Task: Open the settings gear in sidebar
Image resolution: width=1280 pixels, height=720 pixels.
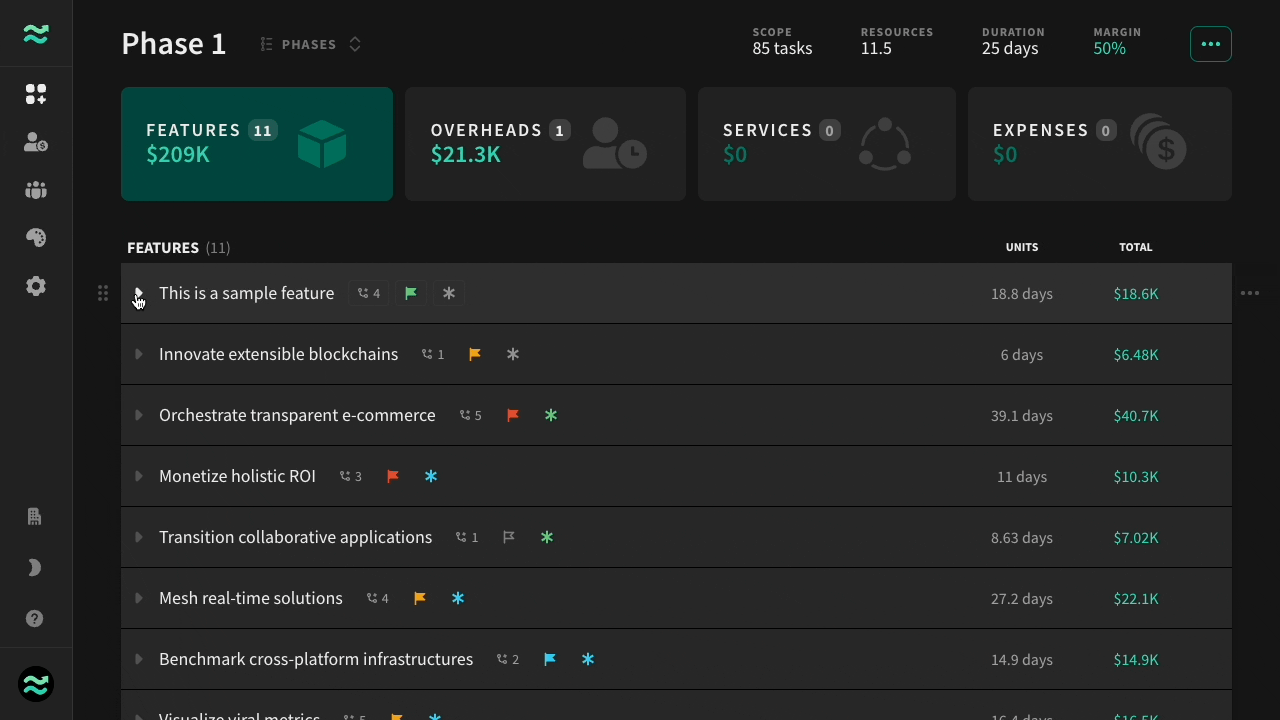Action: [36, 286]
